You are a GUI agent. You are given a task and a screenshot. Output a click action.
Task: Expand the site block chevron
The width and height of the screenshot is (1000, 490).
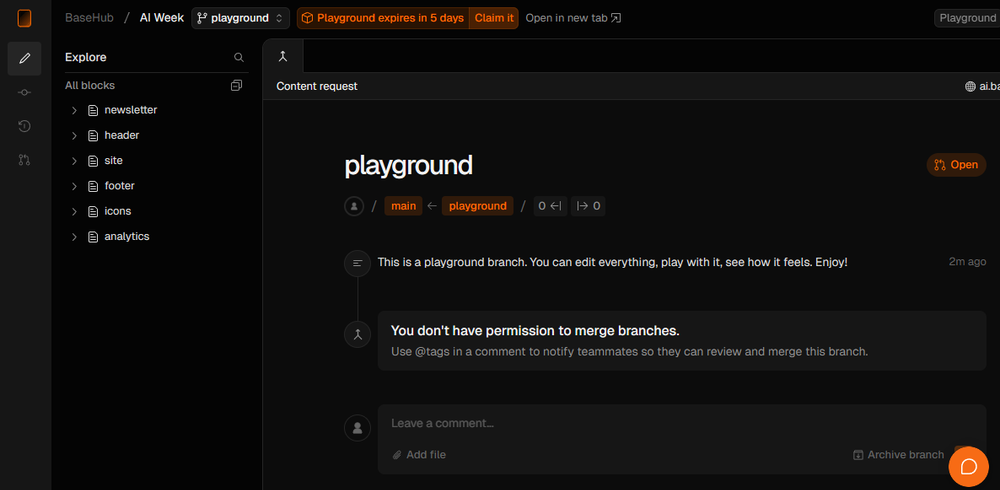pyautogui.click(x=74, y=161)
